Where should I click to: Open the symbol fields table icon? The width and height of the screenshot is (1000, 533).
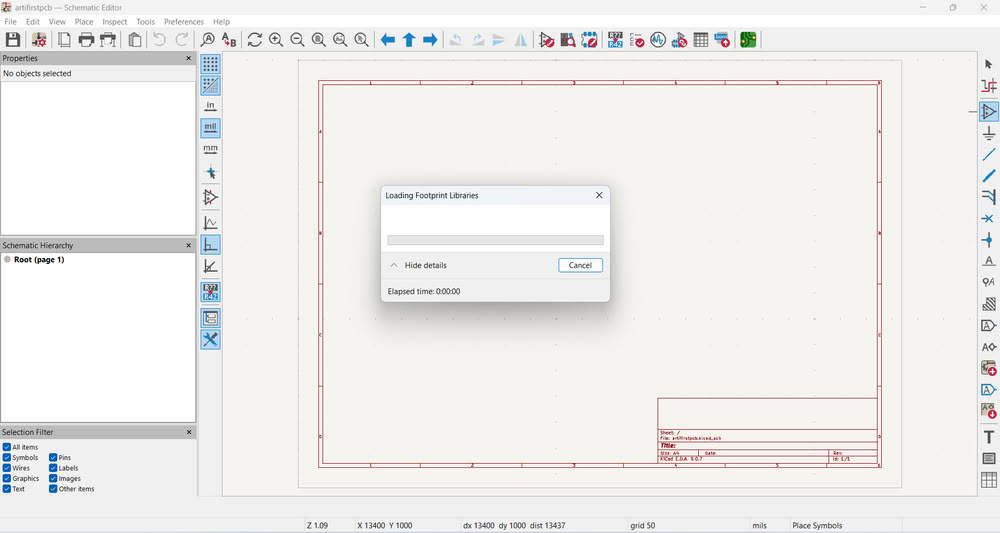click(x=701, y=40)
